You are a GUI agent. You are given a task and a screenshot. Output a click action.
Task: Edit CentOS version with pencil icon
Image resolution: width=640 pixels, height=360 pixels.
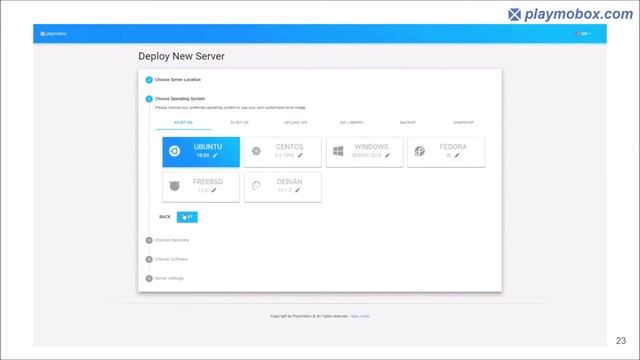(300, 155)
